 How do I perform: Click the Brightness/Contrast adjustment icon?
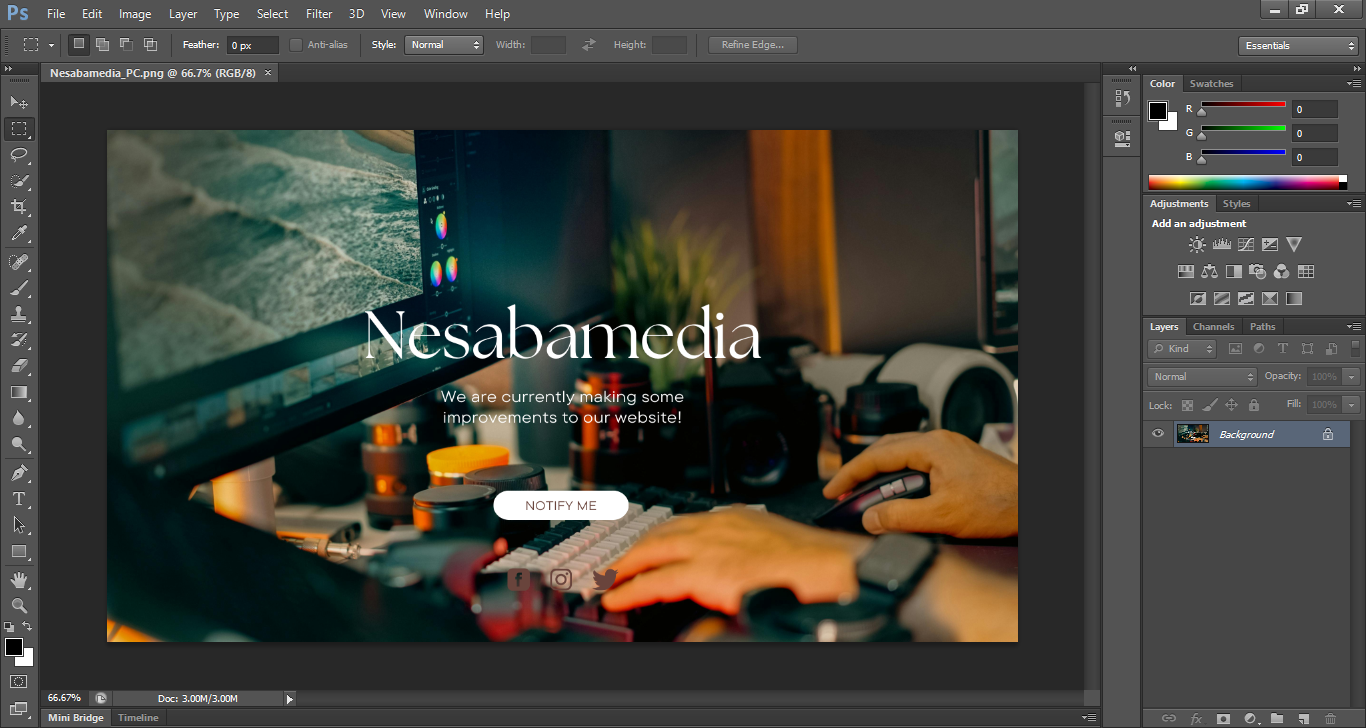point(1197,244)
